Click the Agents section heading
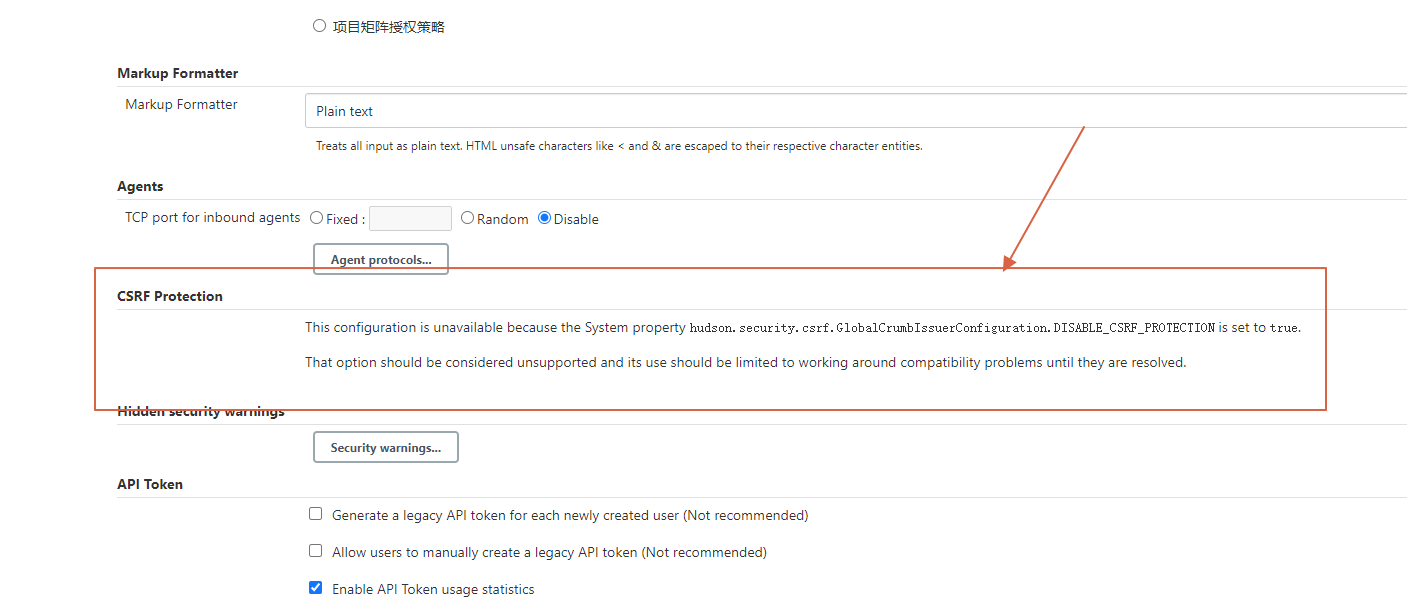The width and height of the screenshot is (1407, 605). pos(139,186)
